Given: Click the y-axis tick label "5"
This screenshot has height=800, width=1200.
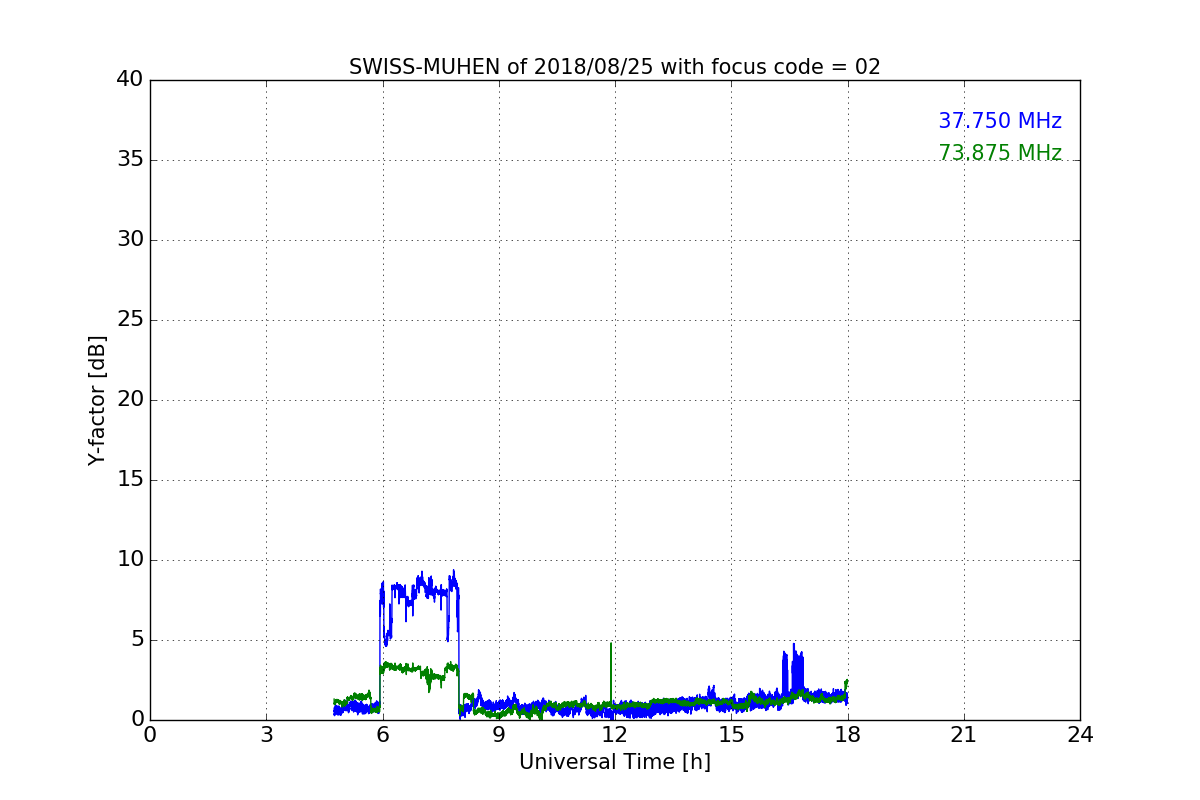Looking at the screenshot, I should (136, 640).
